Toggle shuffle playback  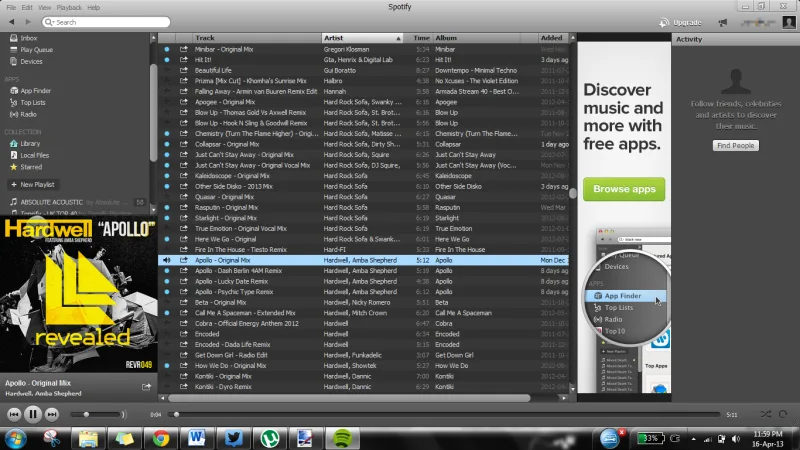click(765, 414)
